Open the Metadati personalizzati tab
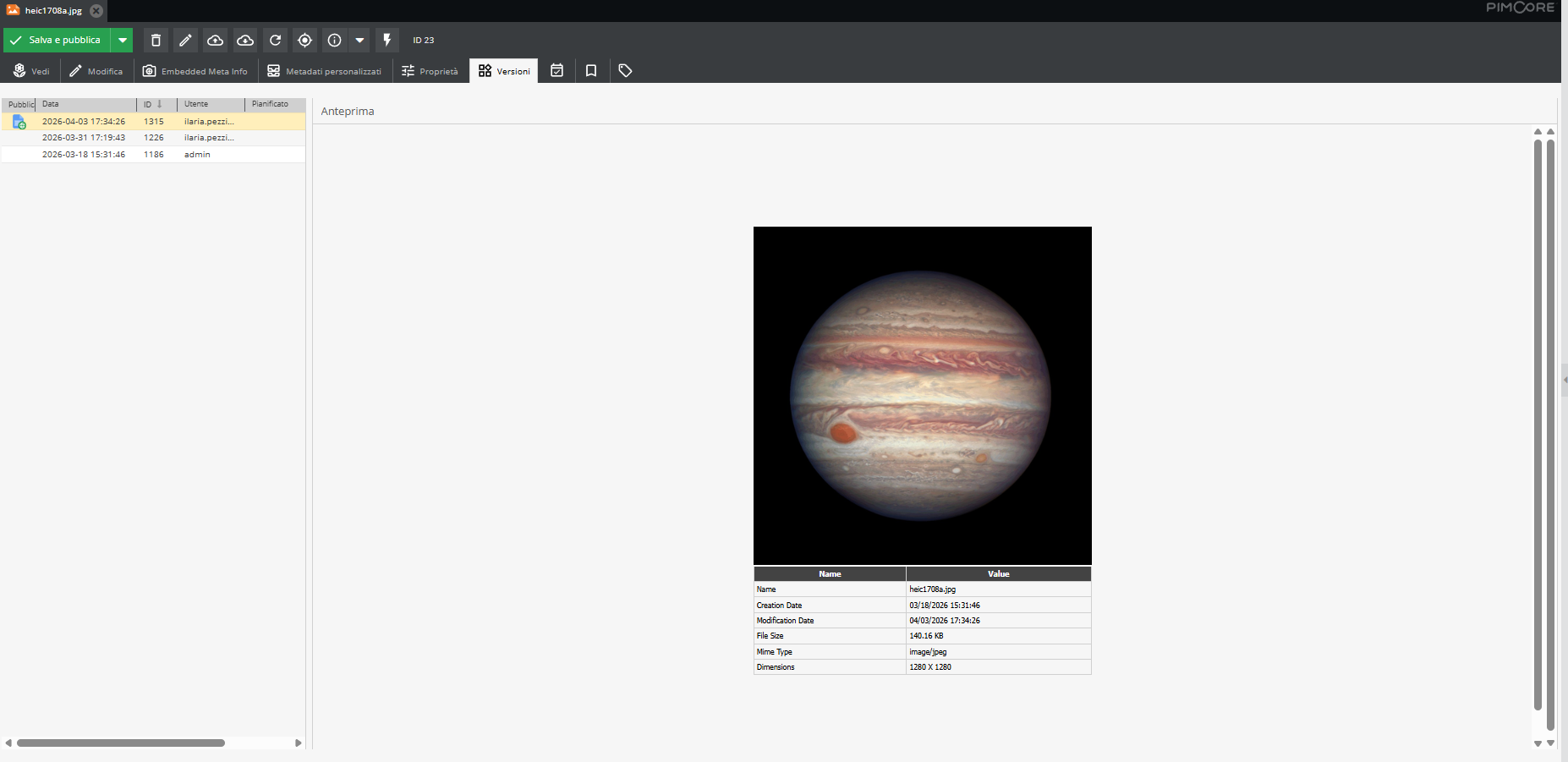This screenshot has width=1568, height=762. tap(325, 71)
